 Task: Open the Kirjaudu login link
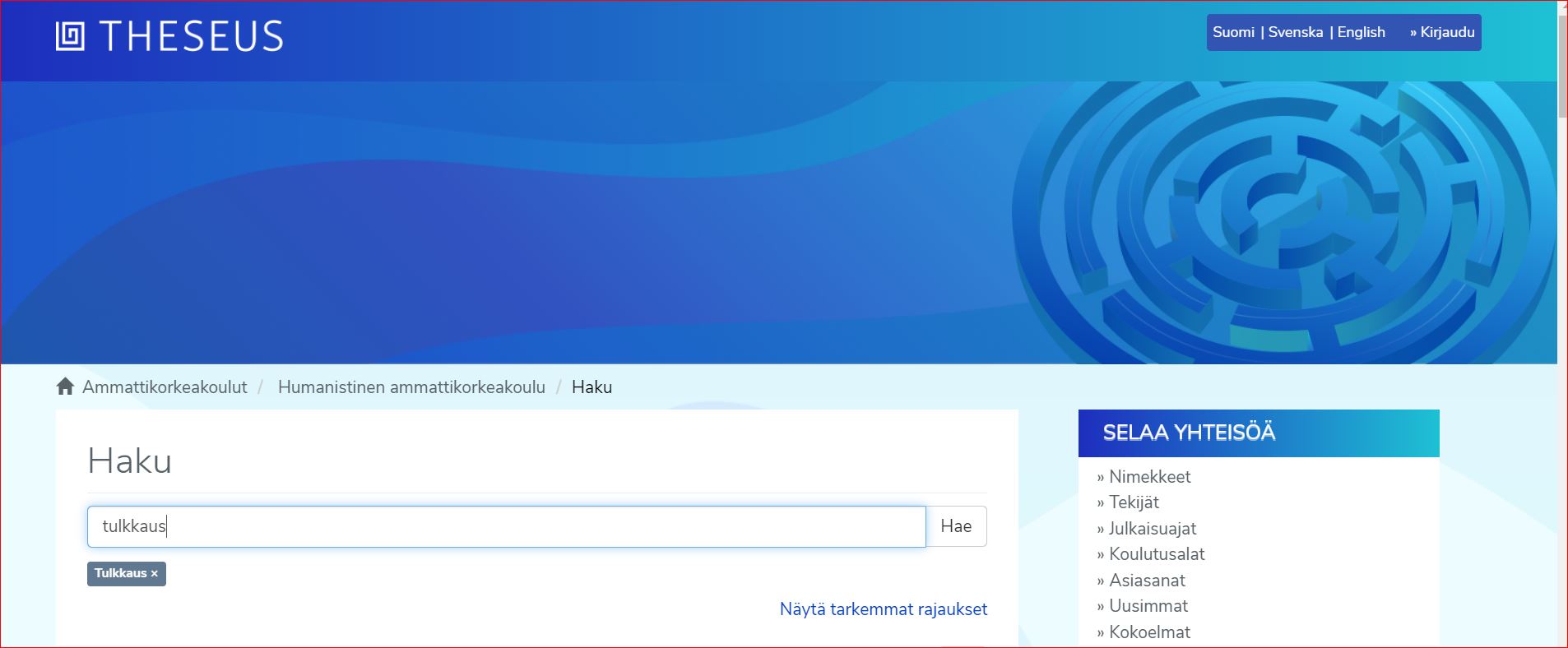click(1442, 32)
